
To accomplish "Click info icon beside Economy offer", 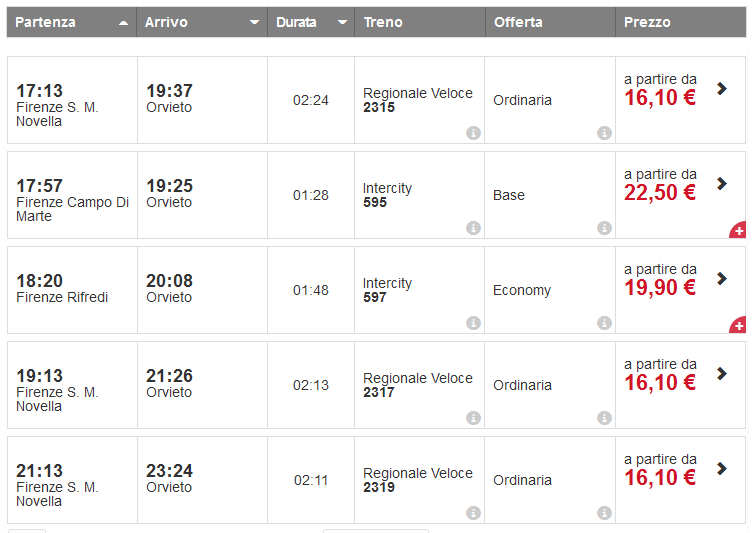I will (x=604, y=323).
